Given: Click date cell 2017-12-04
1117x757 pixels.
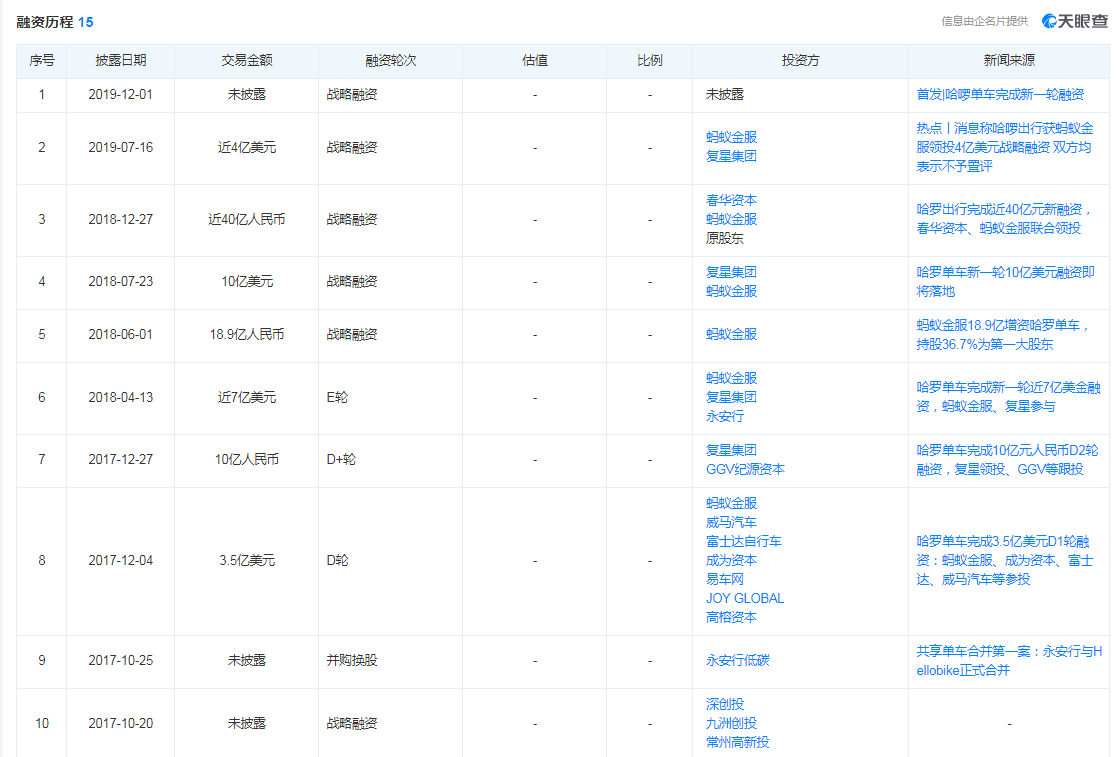Looking at the screenshot, I should tap(120, 560).
